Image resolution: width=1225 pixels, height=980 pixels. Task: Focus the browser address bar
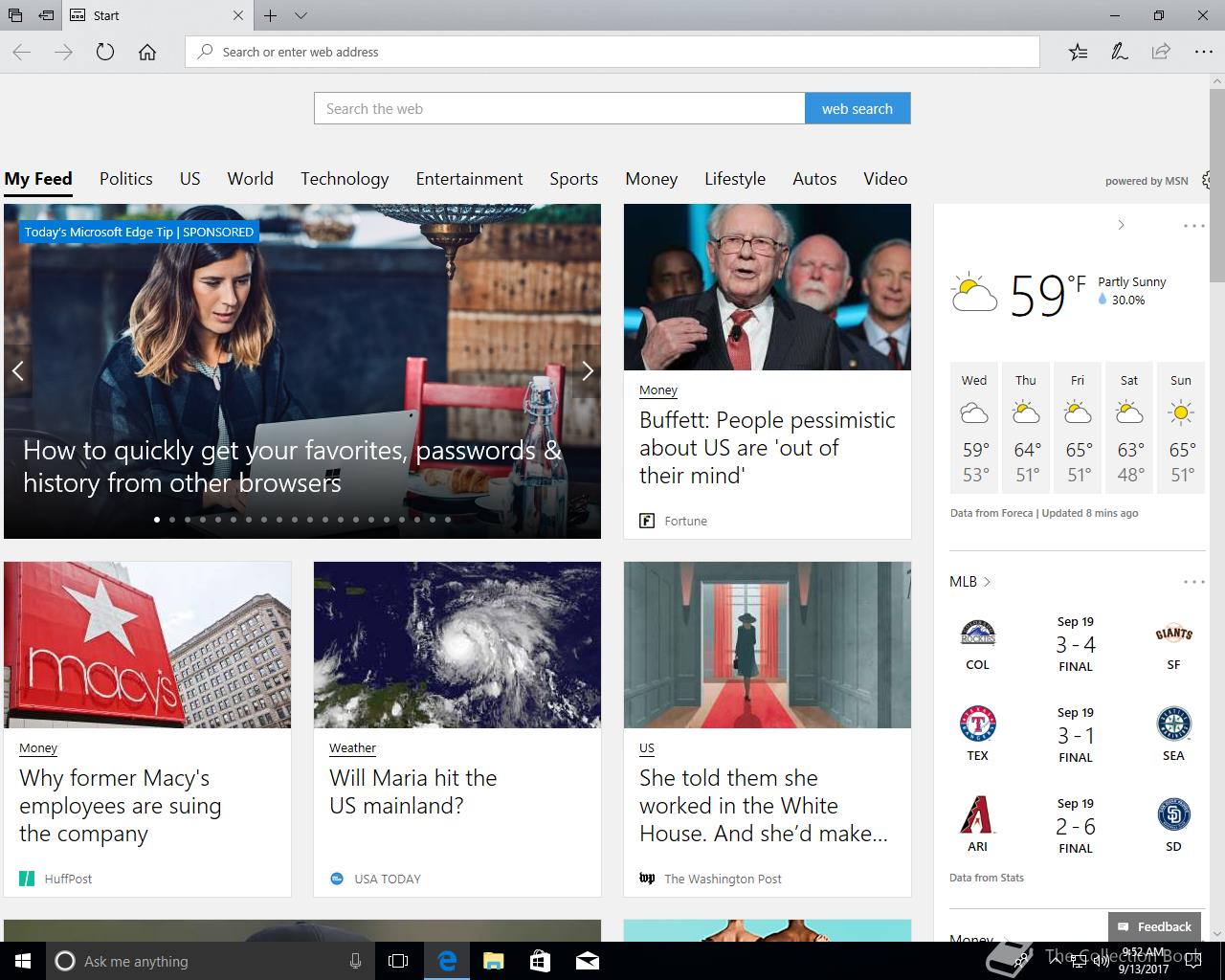click(612, 52)
